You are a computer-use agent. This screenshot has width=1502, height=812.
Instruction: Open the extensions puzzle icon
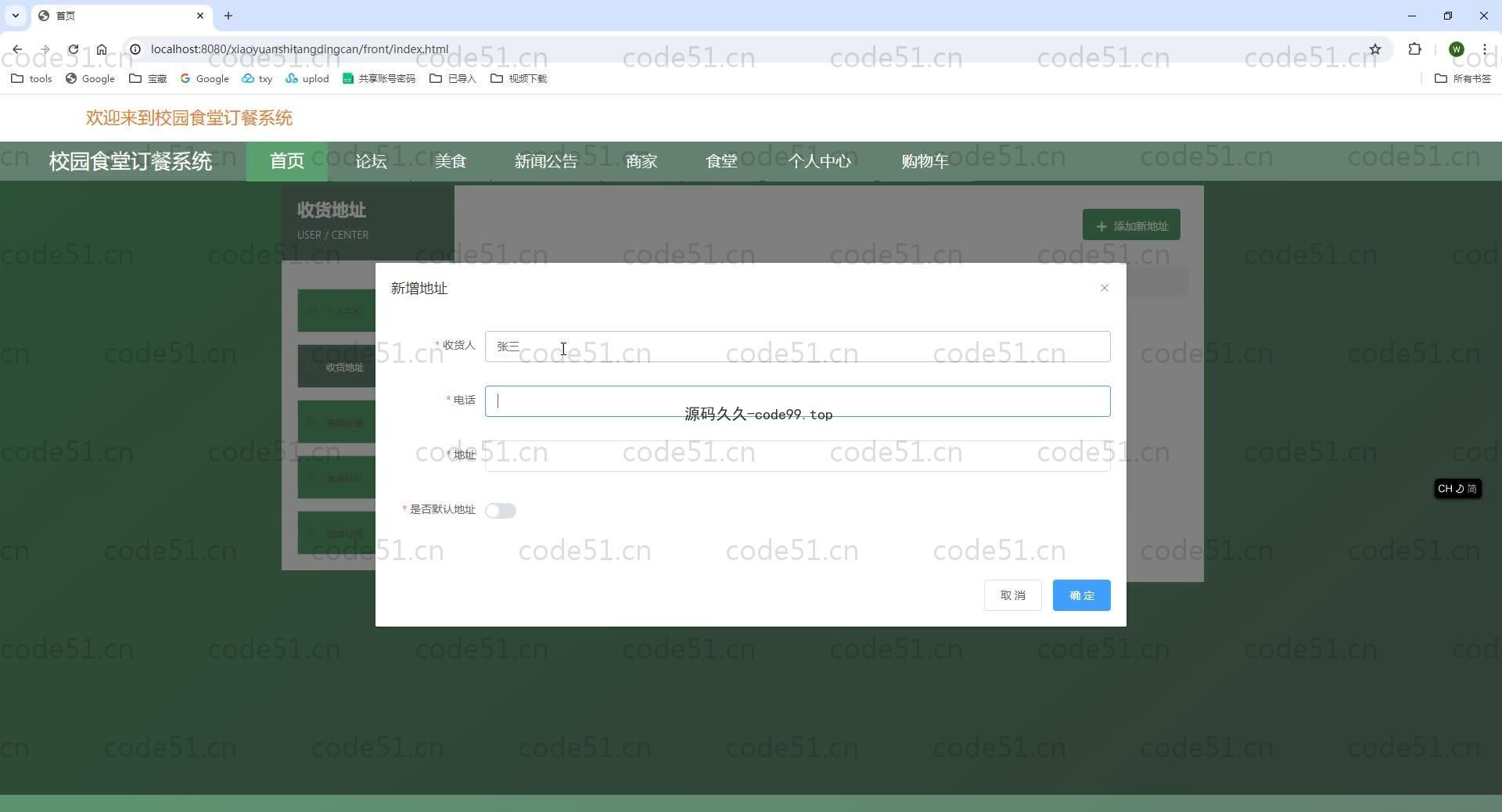[x=1414, y=49]
